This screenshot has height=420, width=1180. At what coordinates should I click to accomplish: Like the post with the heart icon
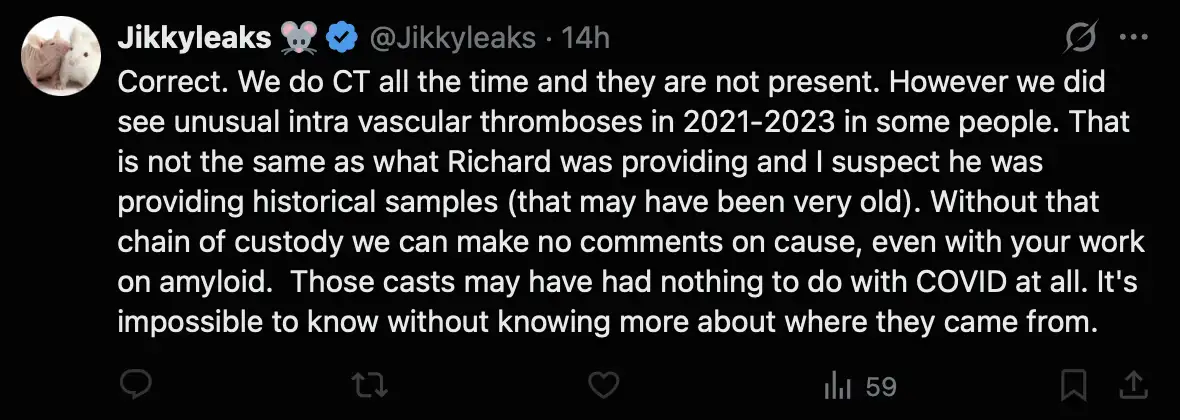[x=602, y=385]
